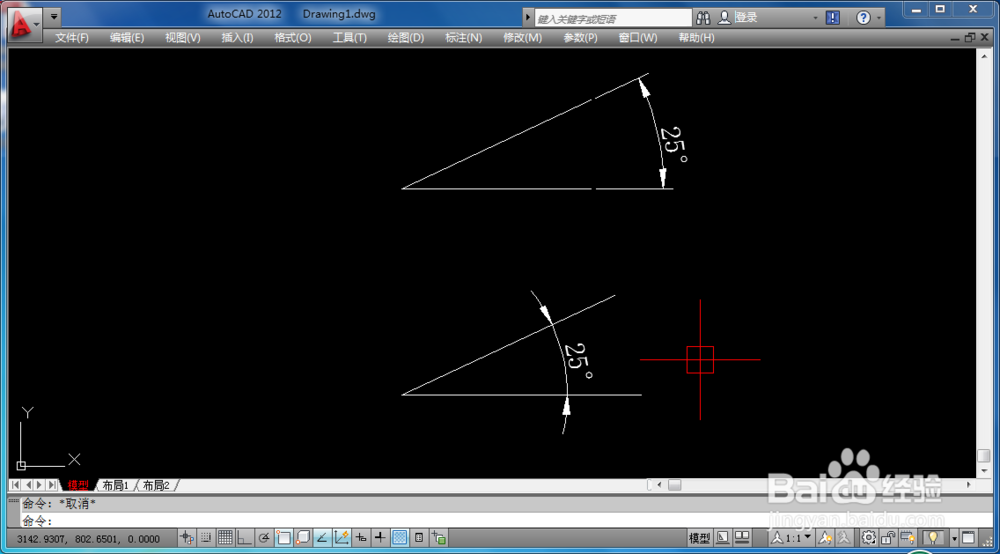Expand the help dropdown arrow
This screenshot has width=1000, height=554.
click(x=879, y=18)
